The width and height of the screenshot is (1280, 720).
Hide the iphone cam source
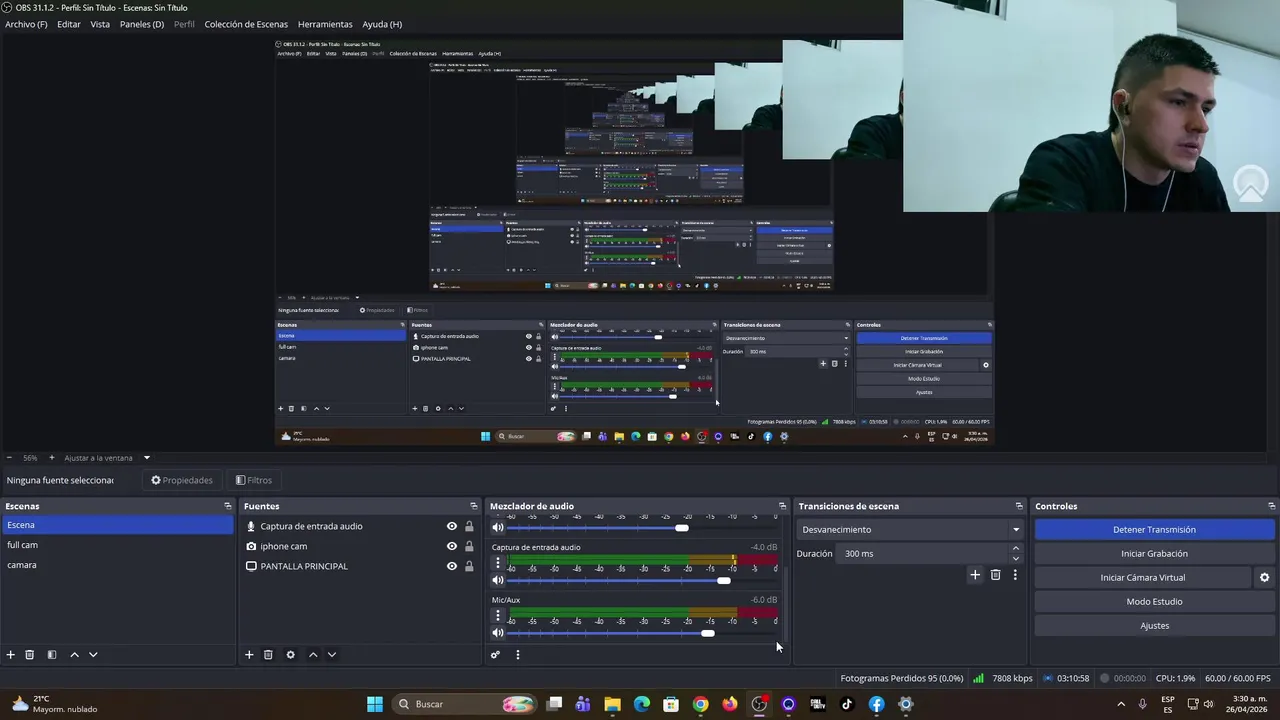452,546
